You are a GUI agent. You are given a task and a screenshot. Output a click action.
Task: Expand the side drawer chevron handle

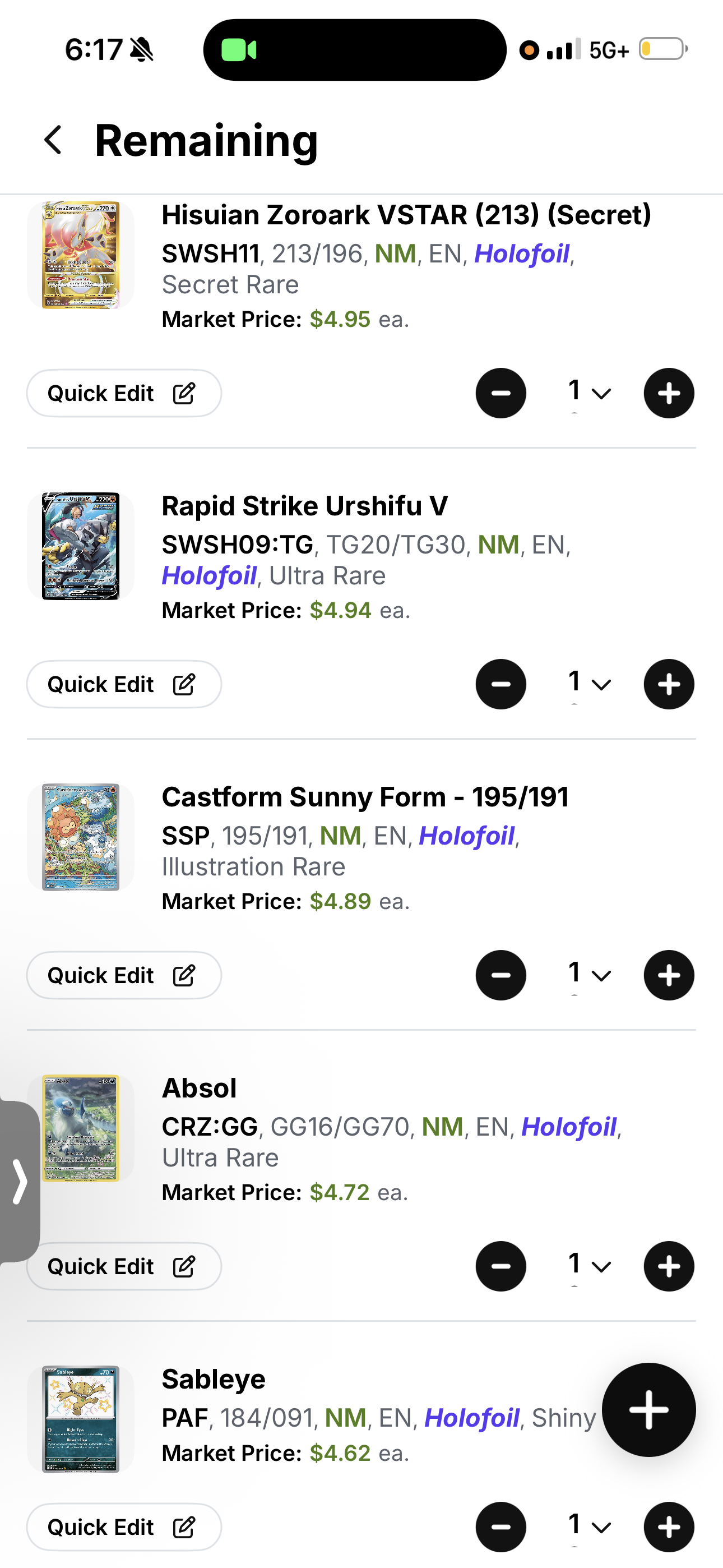tap(20, 1182)
